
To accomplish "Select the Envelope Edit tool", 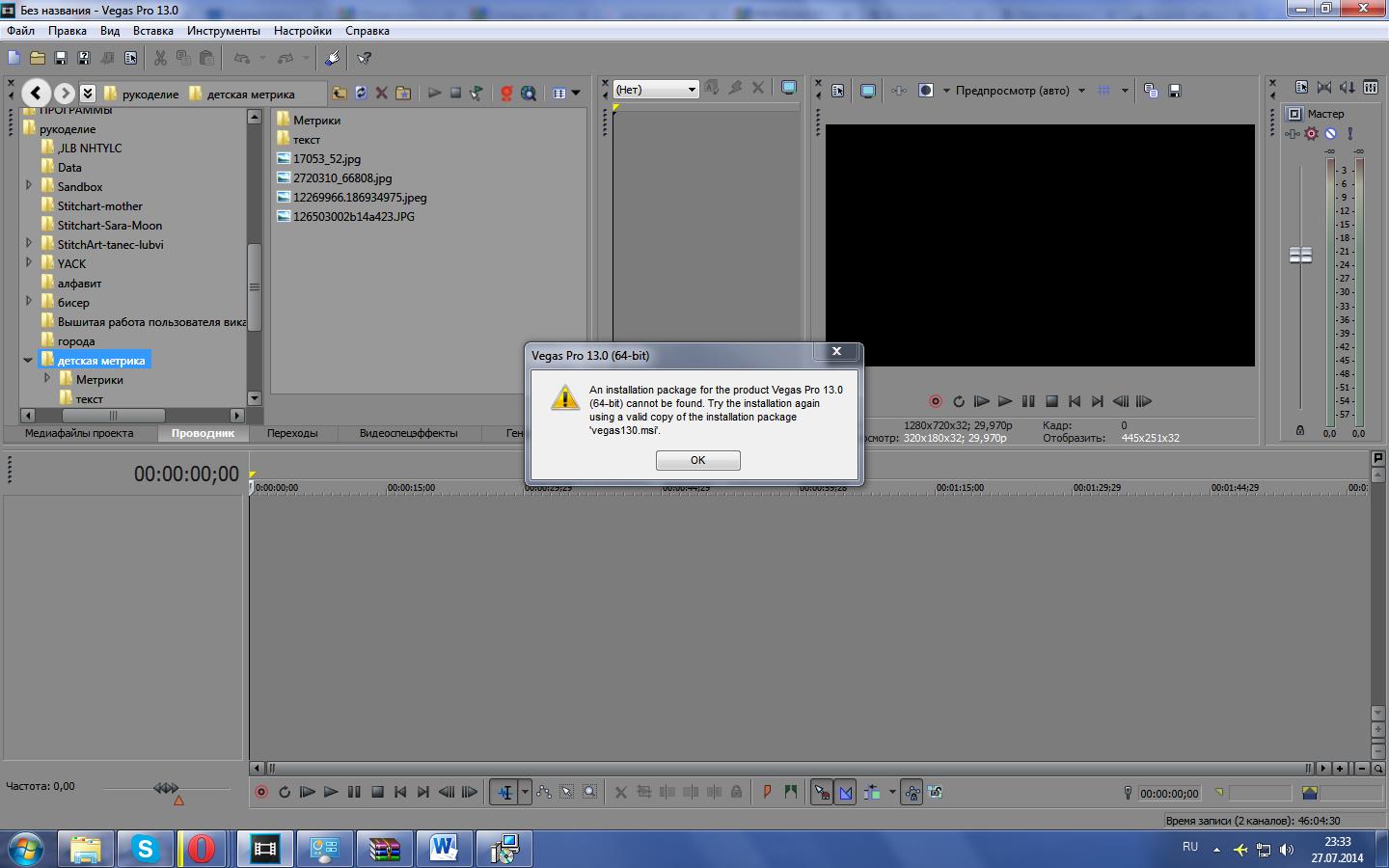I will tap(544, 793).
